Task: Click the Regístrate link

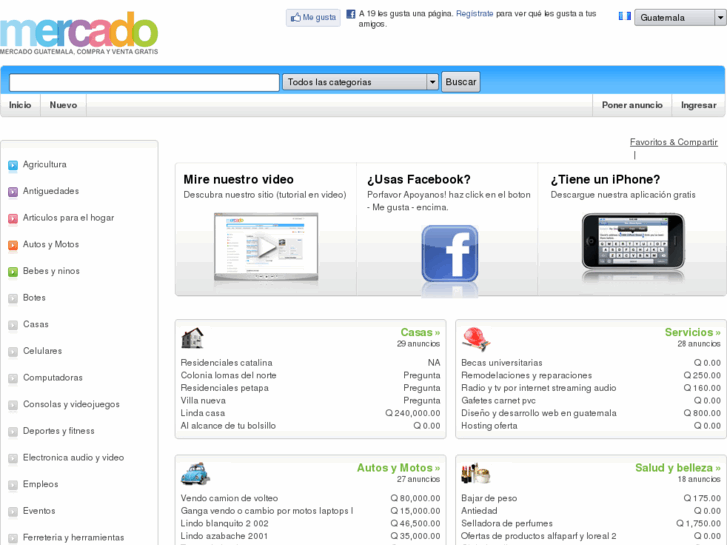Action: [x=474, y=14]
